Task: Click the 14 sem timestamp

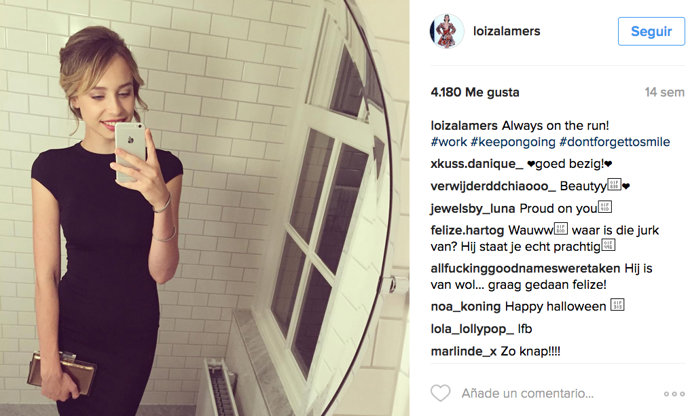Action: tap(664, 92)
